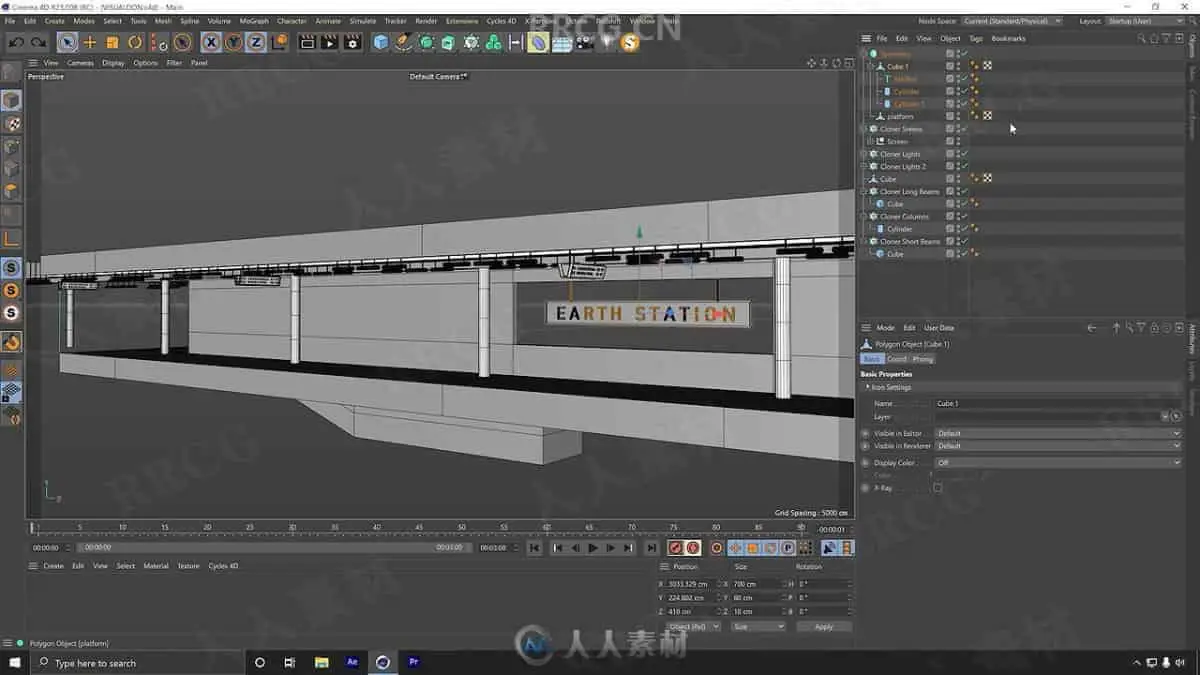Open the Simulate menu
This screenshot has width=1200, height=675.
click(x=363, y=21)
